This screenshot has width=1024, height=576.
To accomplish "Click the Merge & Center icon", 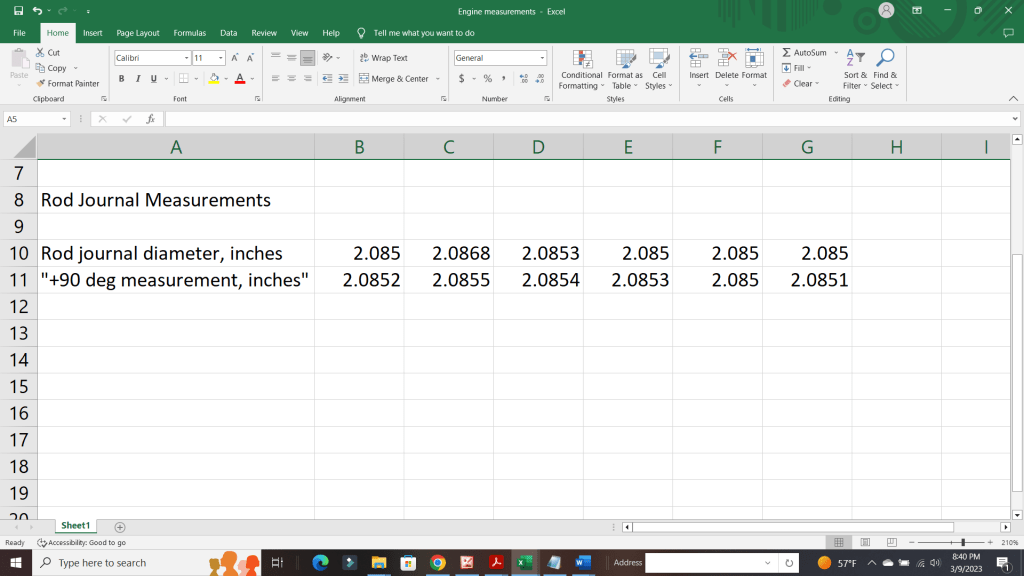I will 364,79.
